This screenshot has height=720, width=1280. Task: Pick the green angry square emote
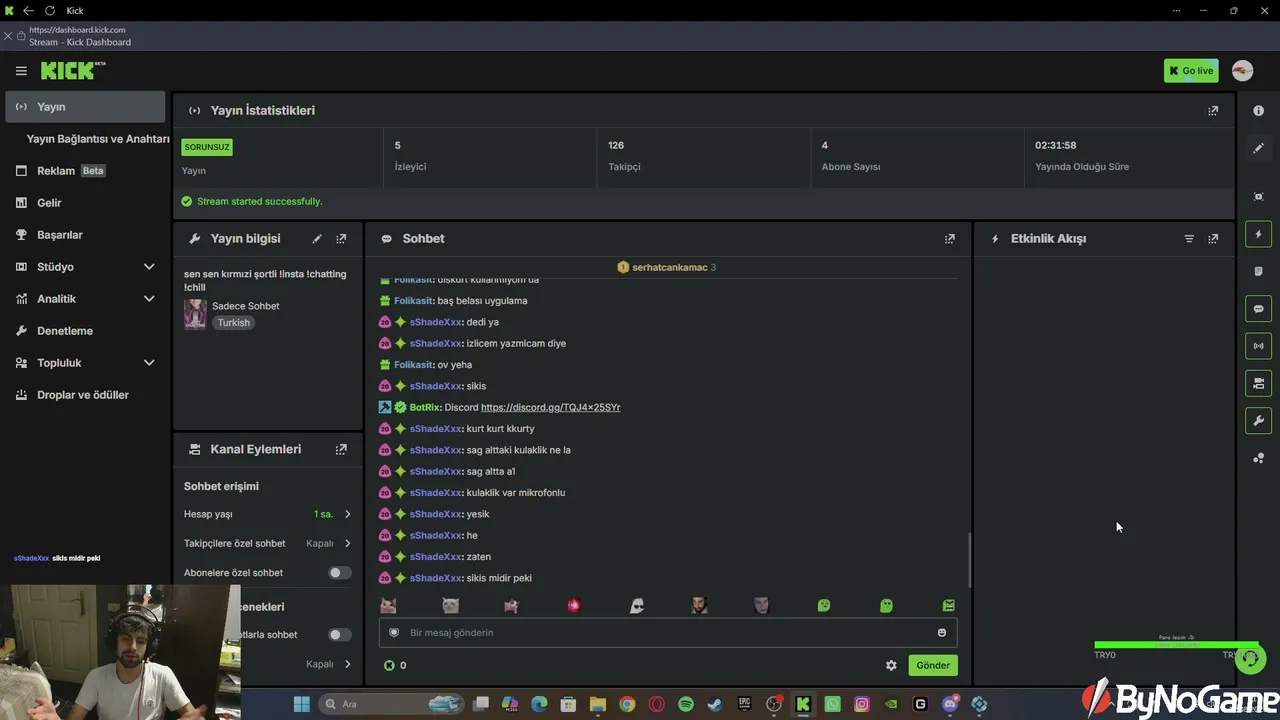click(949, 605)
